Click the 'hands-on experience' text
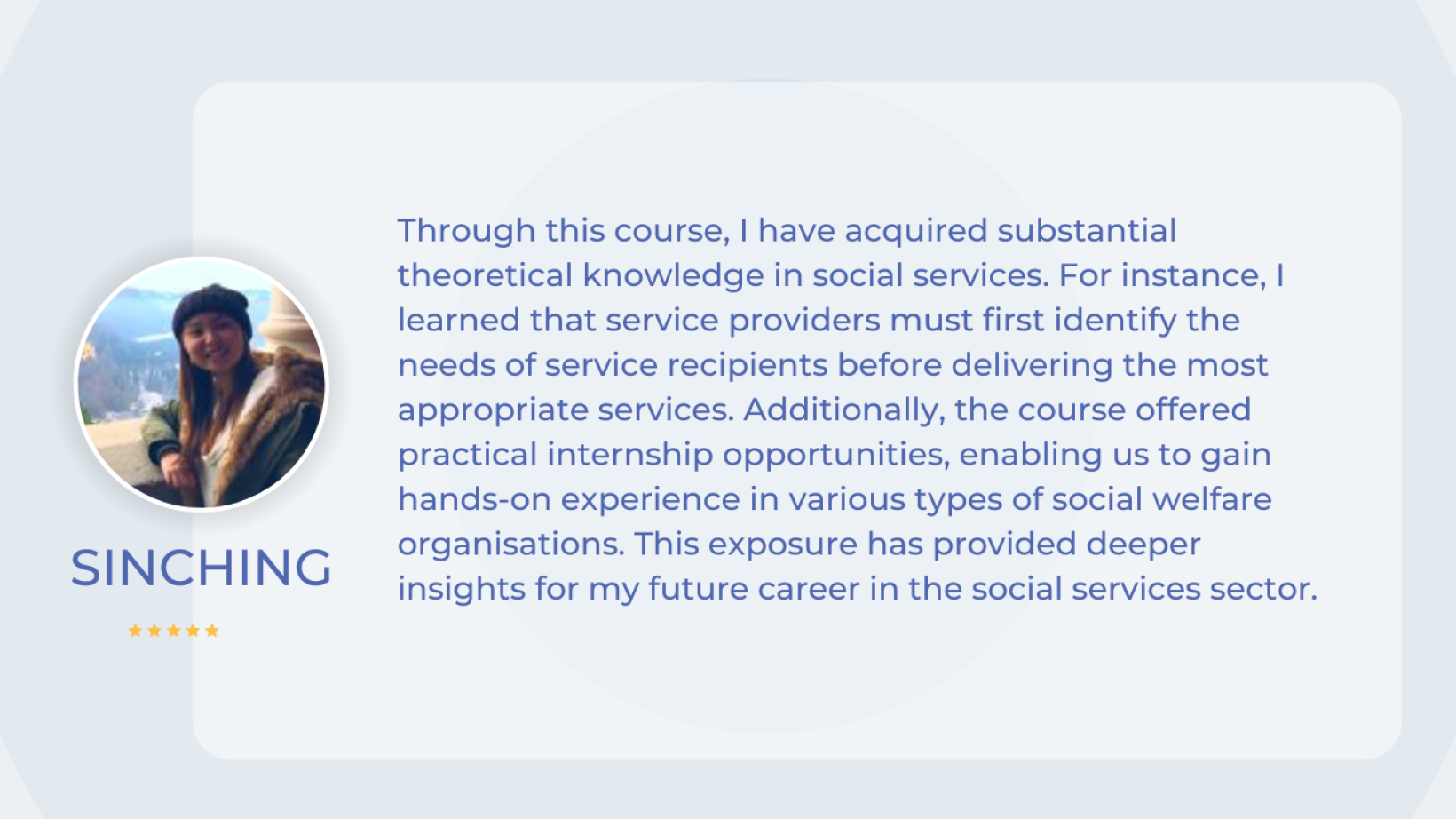The image size is (1456, 819). tap(568, 499)
